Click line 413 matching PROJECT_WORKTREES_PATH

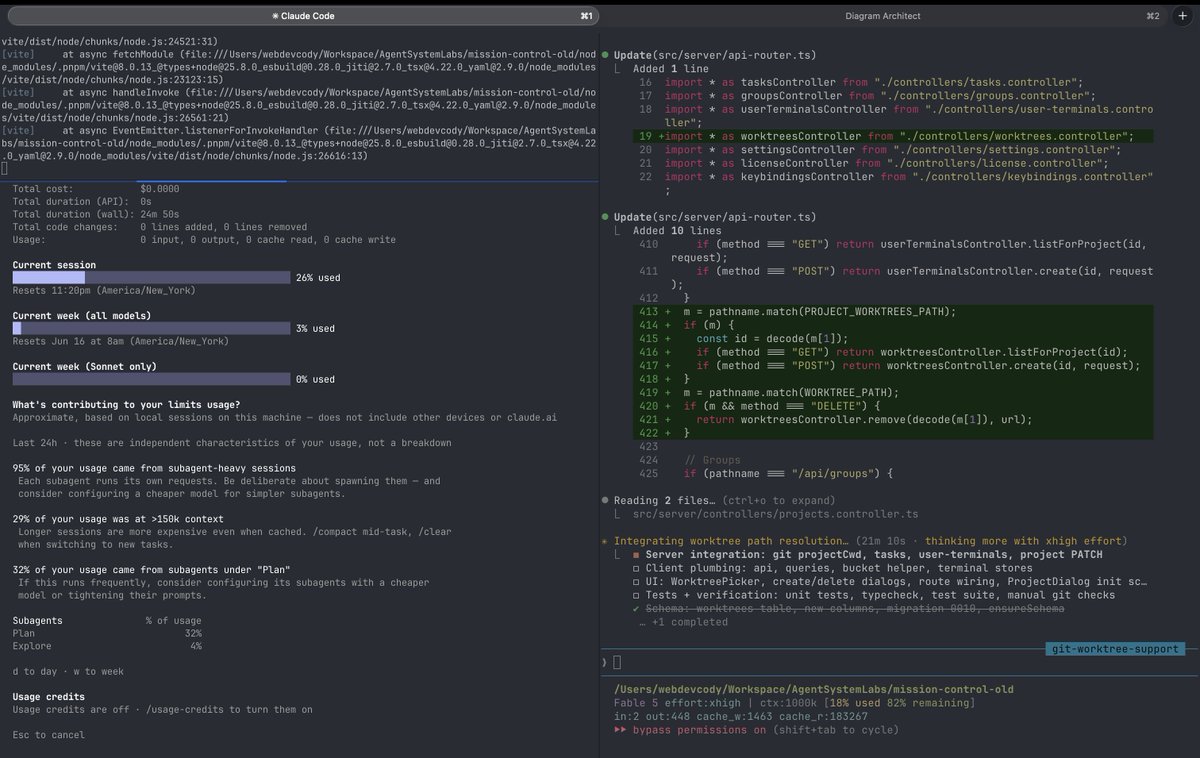tap(892, 311)
